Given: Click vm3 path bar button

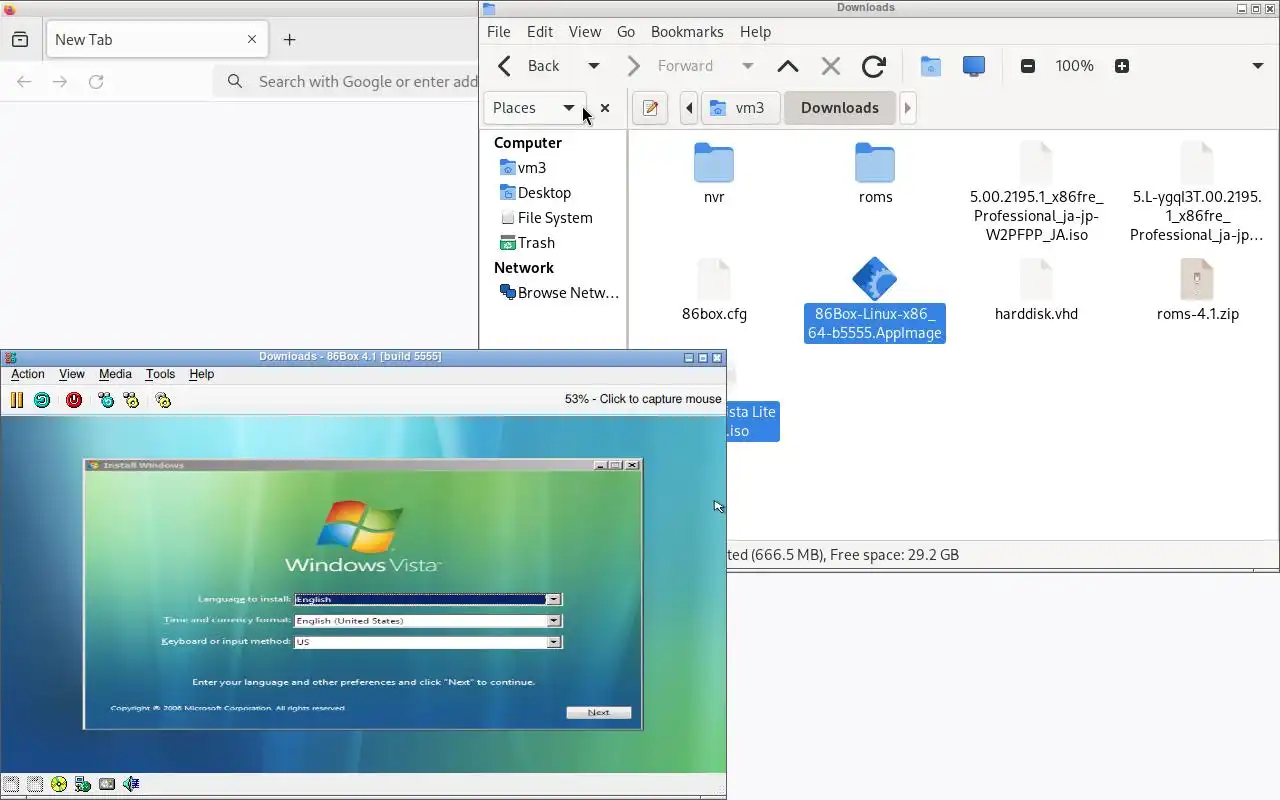Looking at the screenshot, I should (740, 108).
